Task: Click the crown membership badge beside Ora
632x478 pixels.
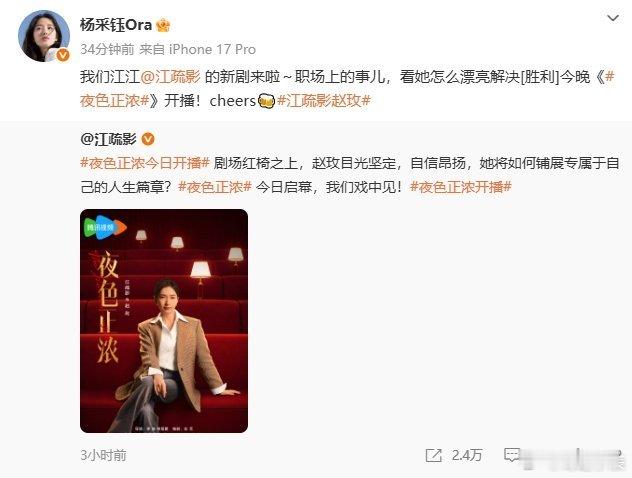Action: pos(163,25)
